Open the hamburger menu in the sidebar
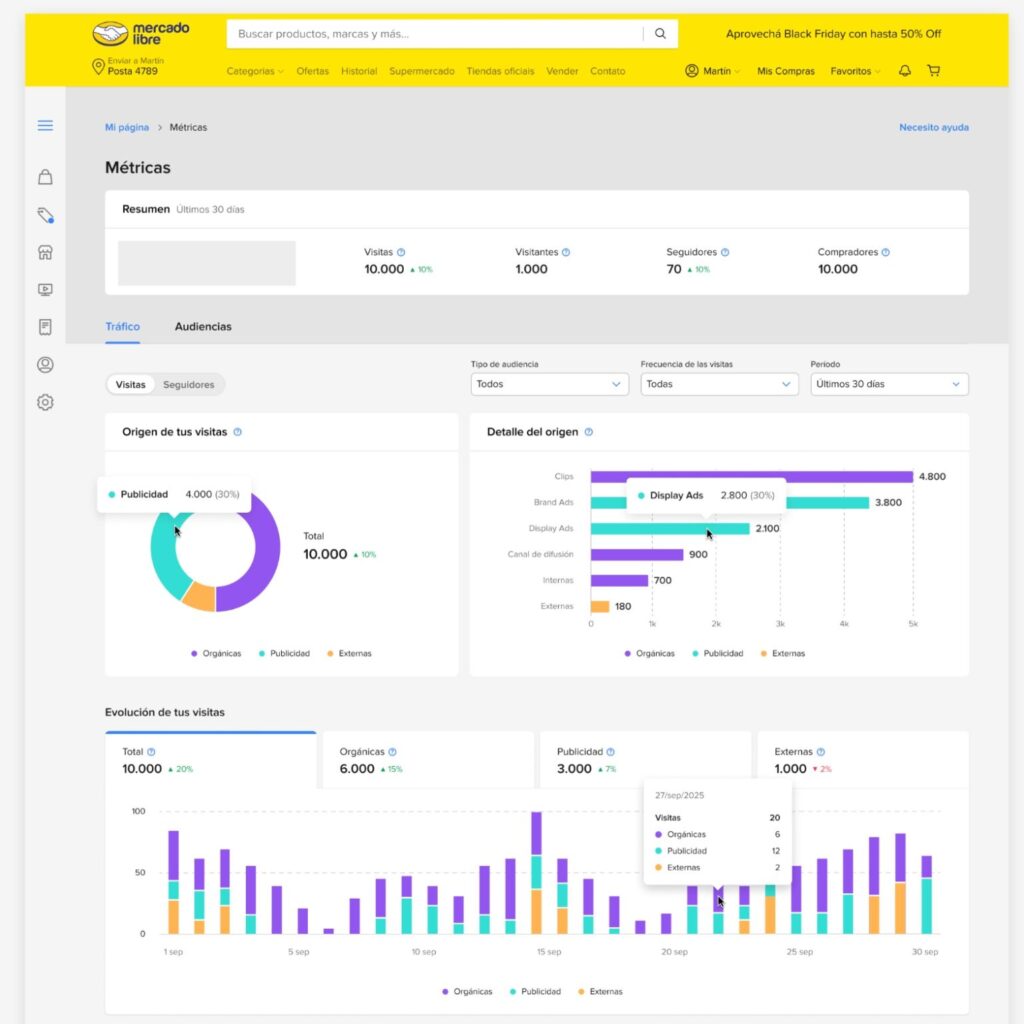 pos(44,125)
